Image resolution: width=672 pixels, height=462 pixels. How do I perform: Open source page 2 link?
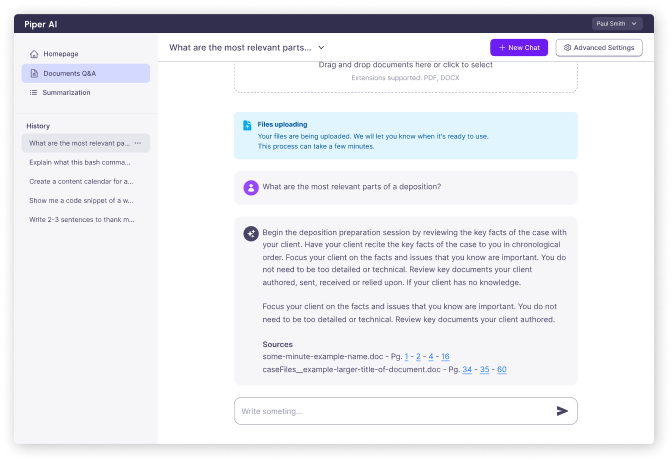point(418,357)
